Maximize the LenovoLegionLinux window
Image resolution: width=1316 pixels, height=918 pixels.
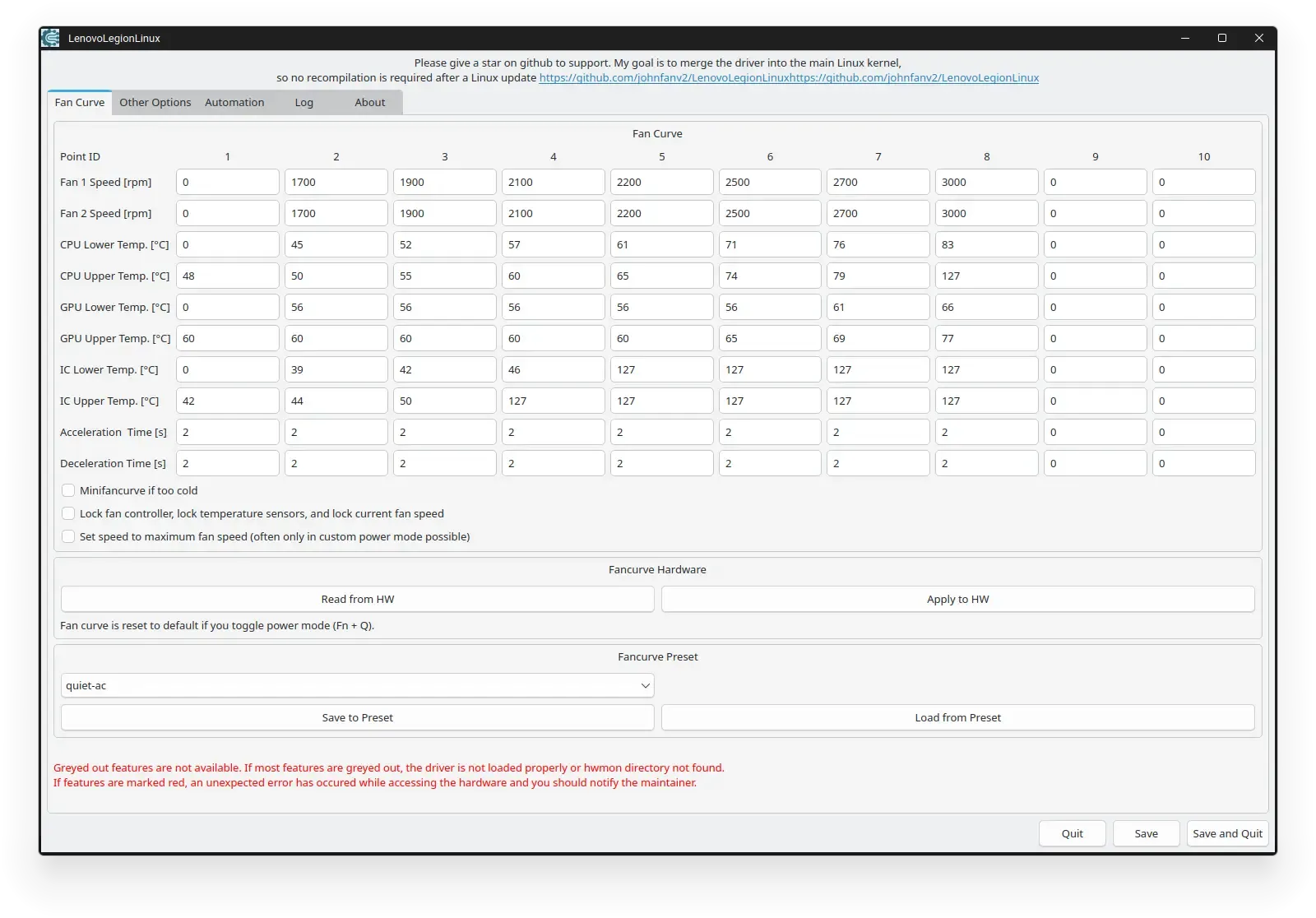[1222, 38]
